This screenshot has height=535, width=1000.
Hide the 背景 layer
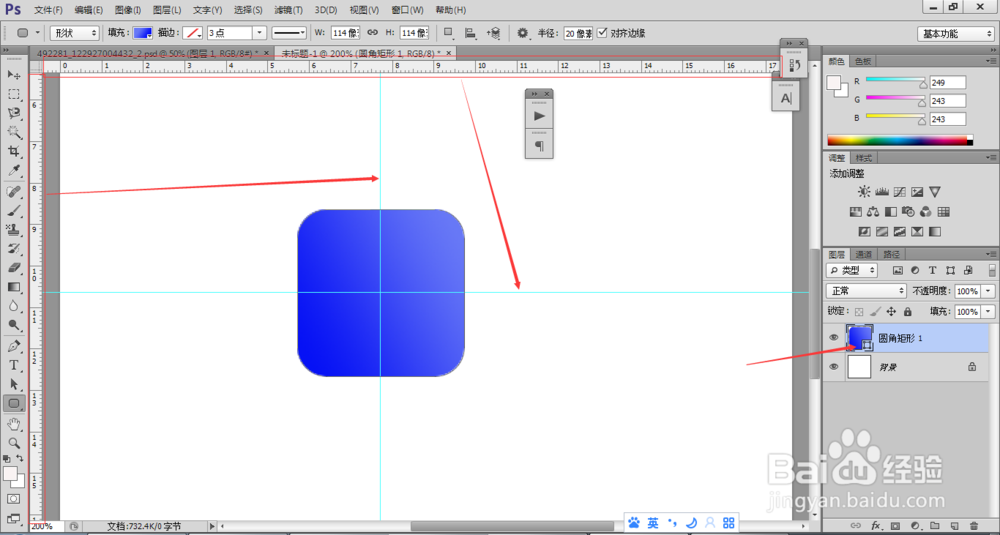[x=834, y=367]
